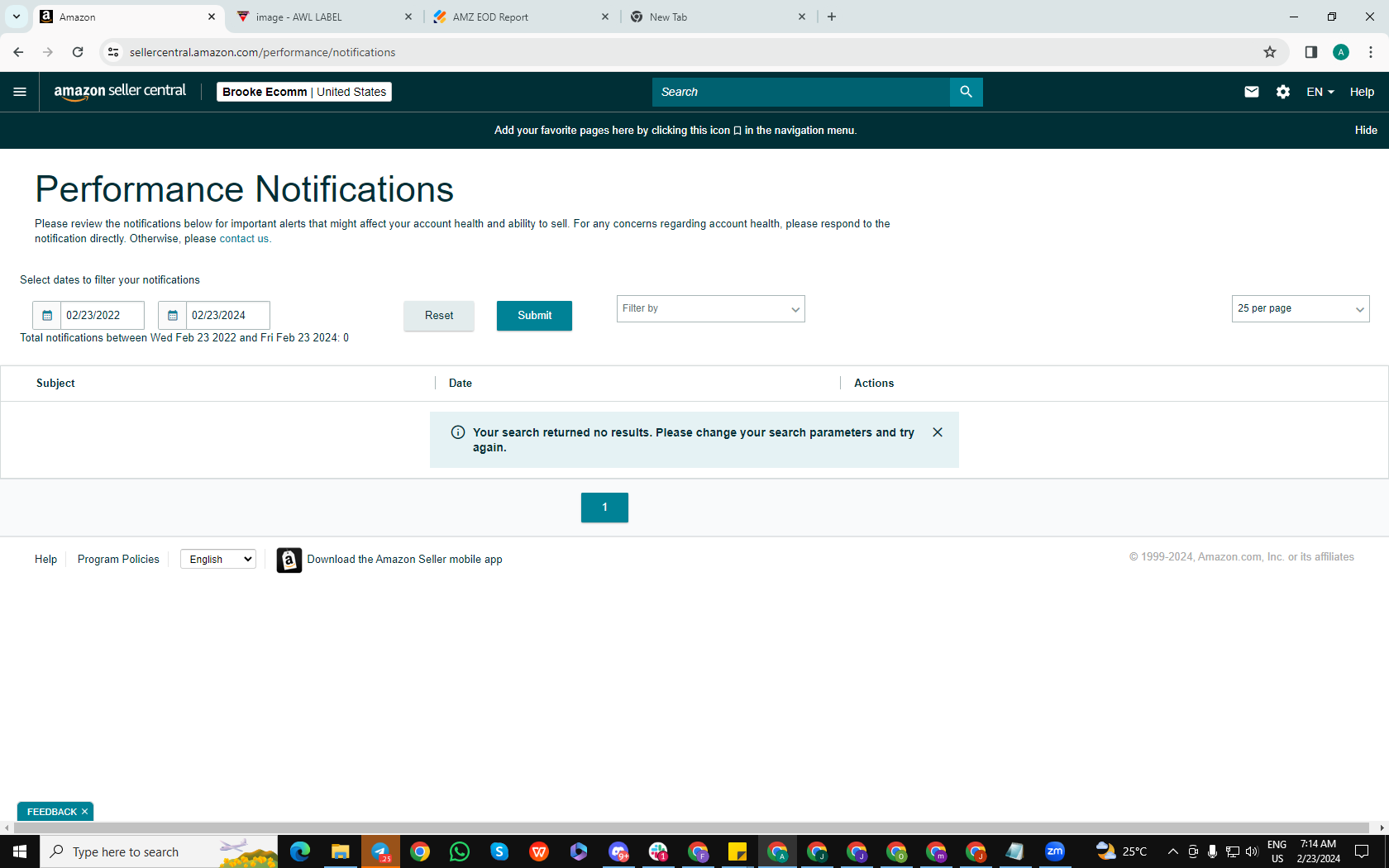Click the site information icon
Viewport: 1389px width, 868px height.
click(113, 52)
